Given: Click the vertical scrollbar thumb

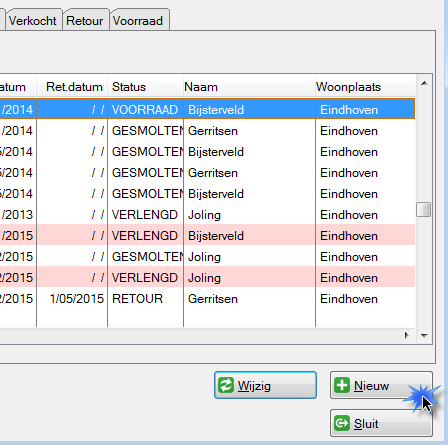Looking at the screenshot, I should [424, 209].
